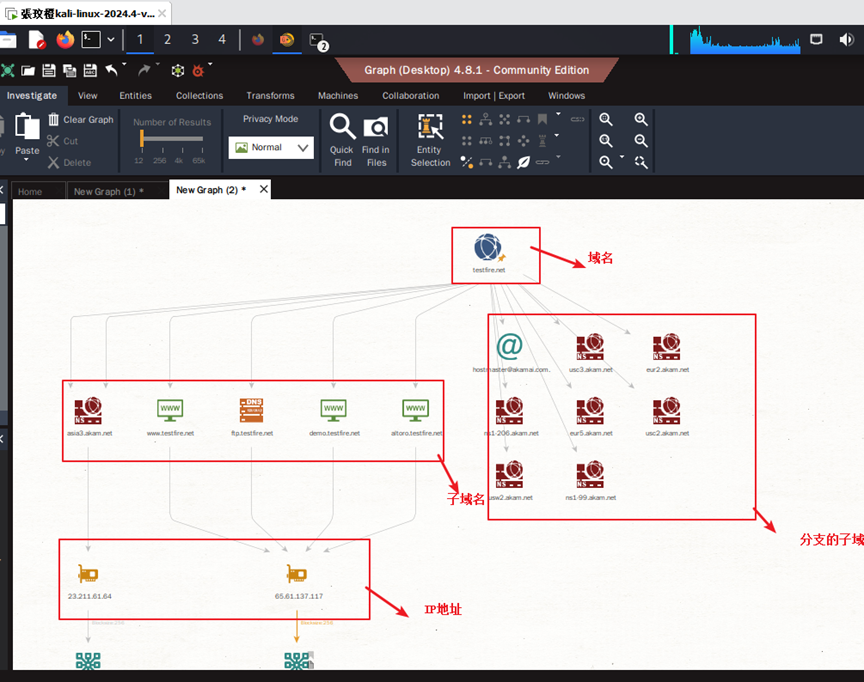864x682 pixels.
Task: Click the Cut button
Action: point(62,141)
